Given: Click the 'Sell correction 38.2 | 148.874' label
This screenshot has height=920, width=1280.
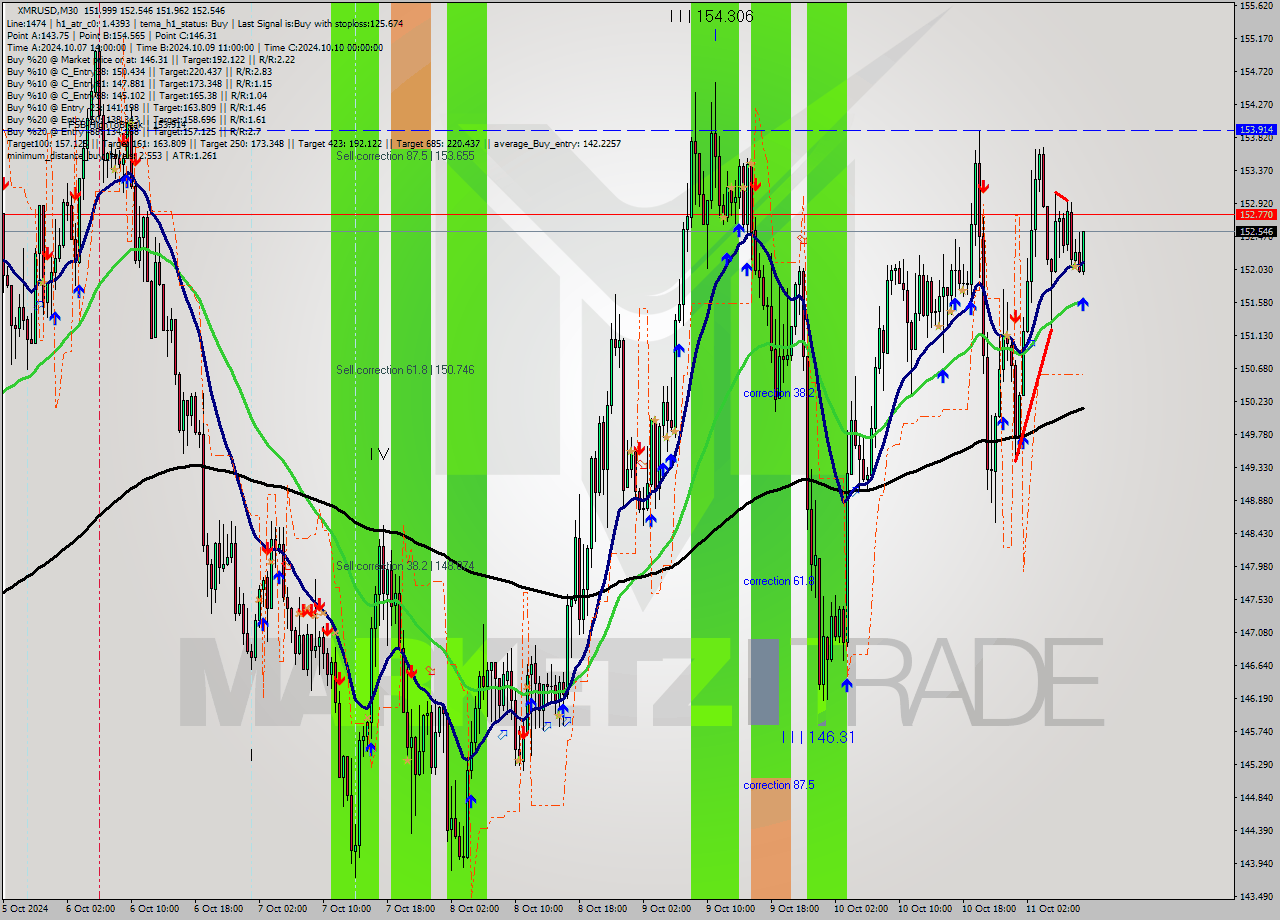Looking at the screenshot, I should coord(405,566).
